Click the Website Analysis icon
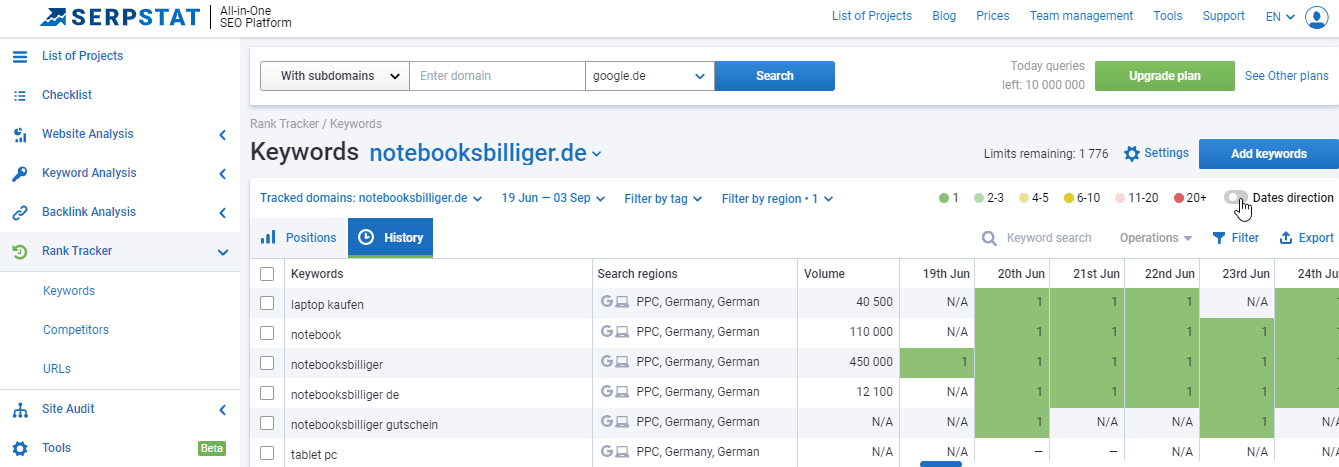 [20, 134]
